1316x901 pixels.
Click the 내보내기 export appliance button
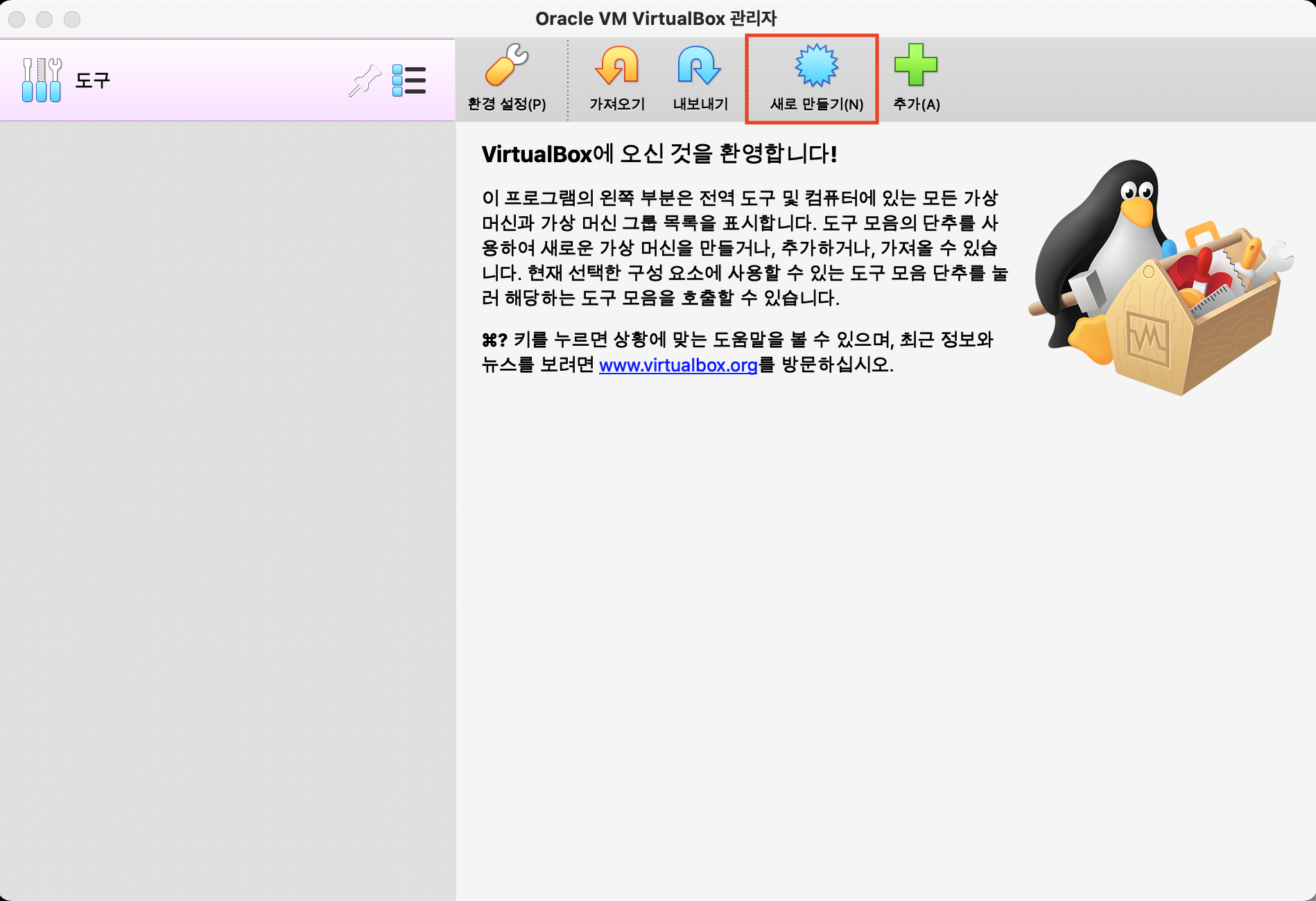click(x=700, y=78)
